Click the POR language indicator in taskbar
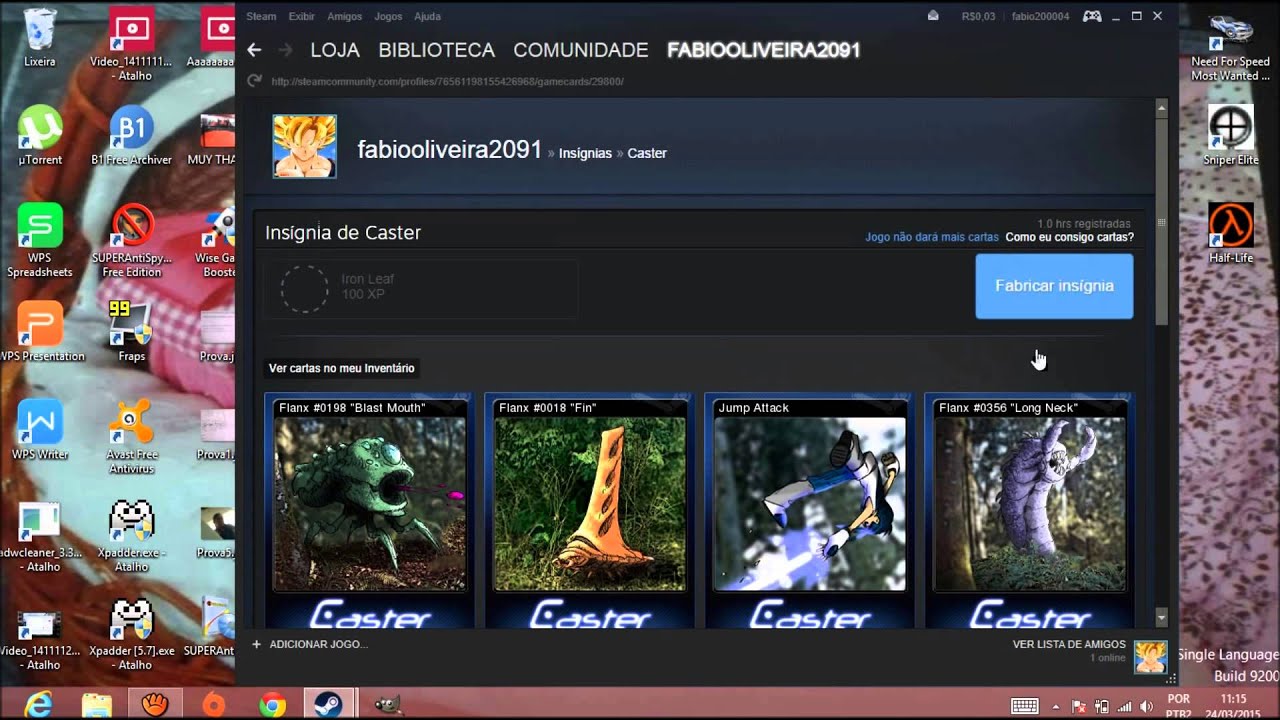The image size is (1280, 720). (1179, 699)
